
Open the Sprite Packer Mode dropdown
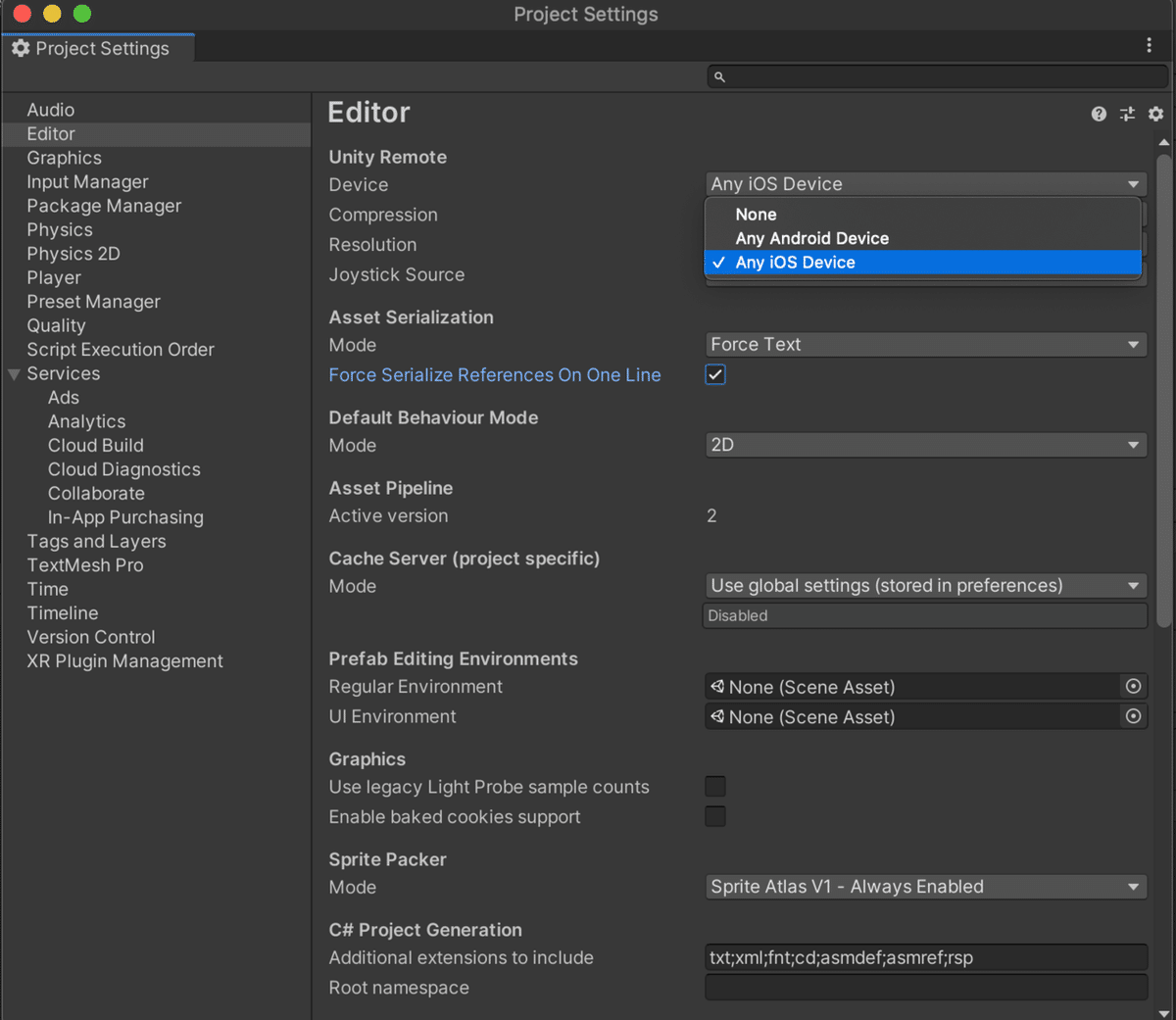click(x=925, y=887)
